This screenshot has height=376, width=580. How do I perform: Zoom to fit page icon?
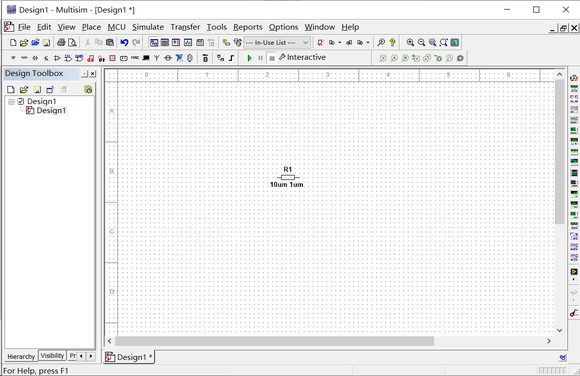pyautogui.click(x=444, y=43)
